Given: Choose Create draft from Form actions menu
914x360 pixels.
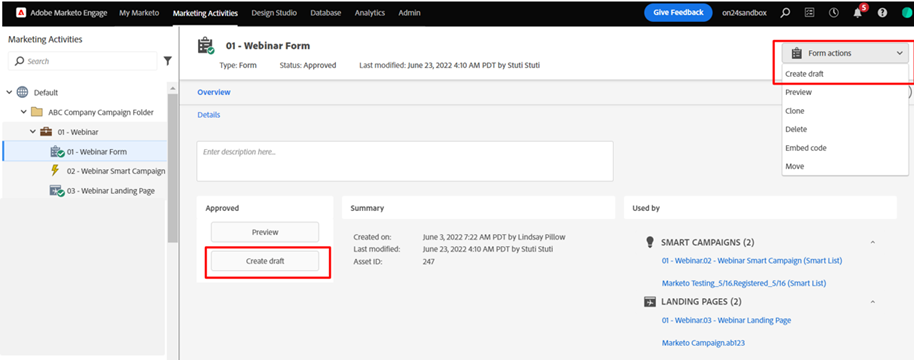Looking at the screenshot, I should coord(845,74).
